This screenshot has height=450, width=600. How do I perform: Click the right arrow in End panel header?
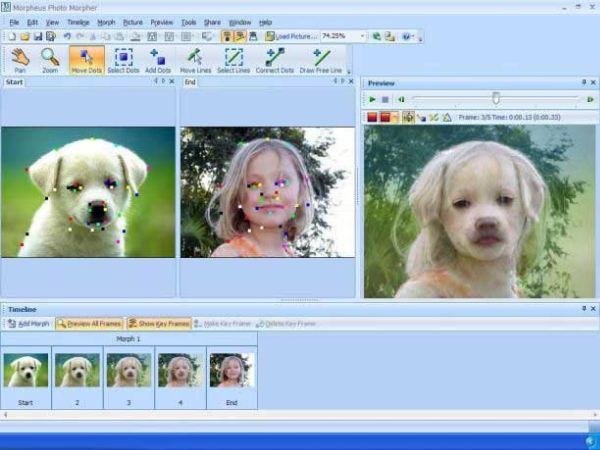pos(343,81)
